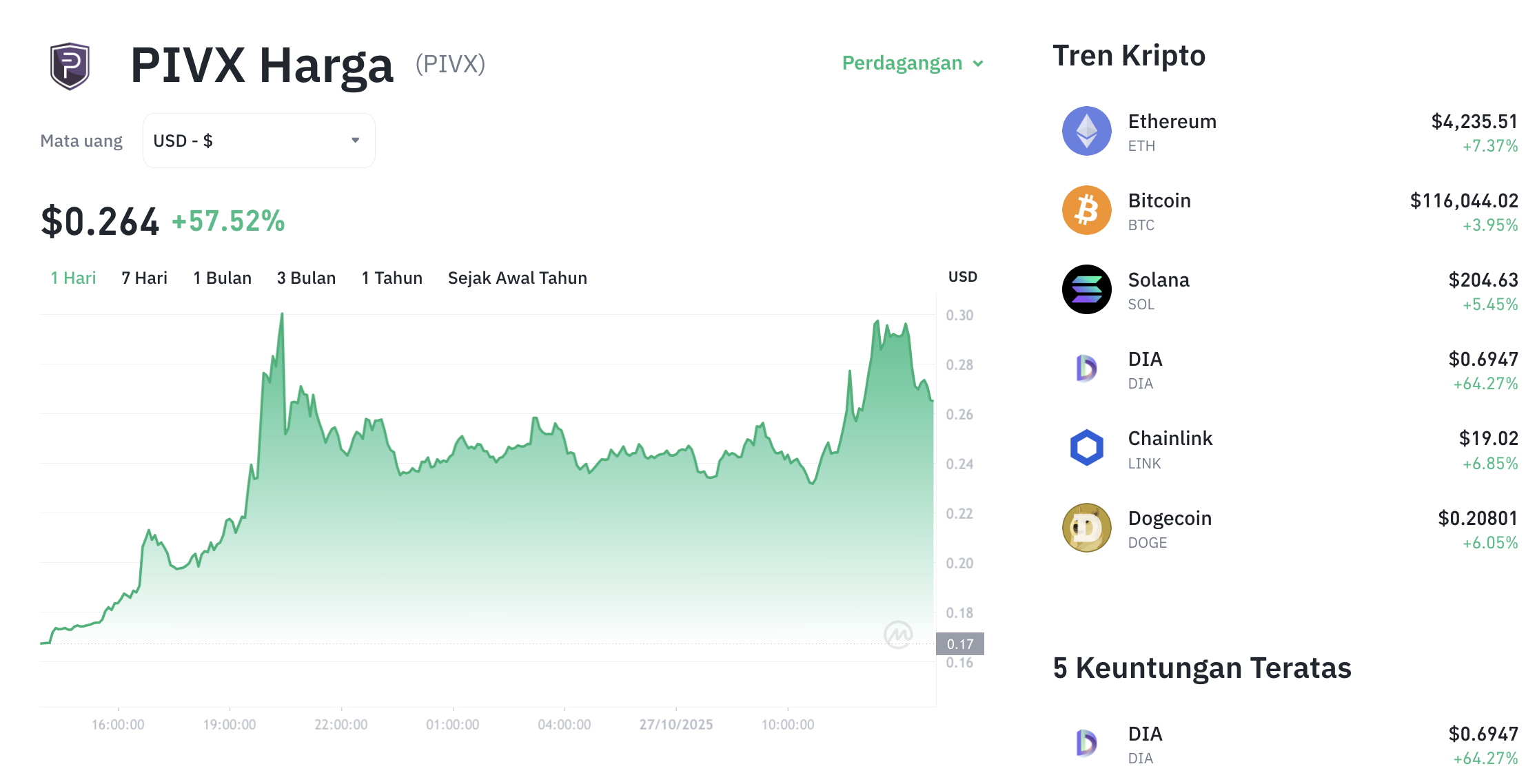Click the CoinMarketCap watermark on the chart
The height and width of the screenshot is (784, 1537).
[898, 634]
